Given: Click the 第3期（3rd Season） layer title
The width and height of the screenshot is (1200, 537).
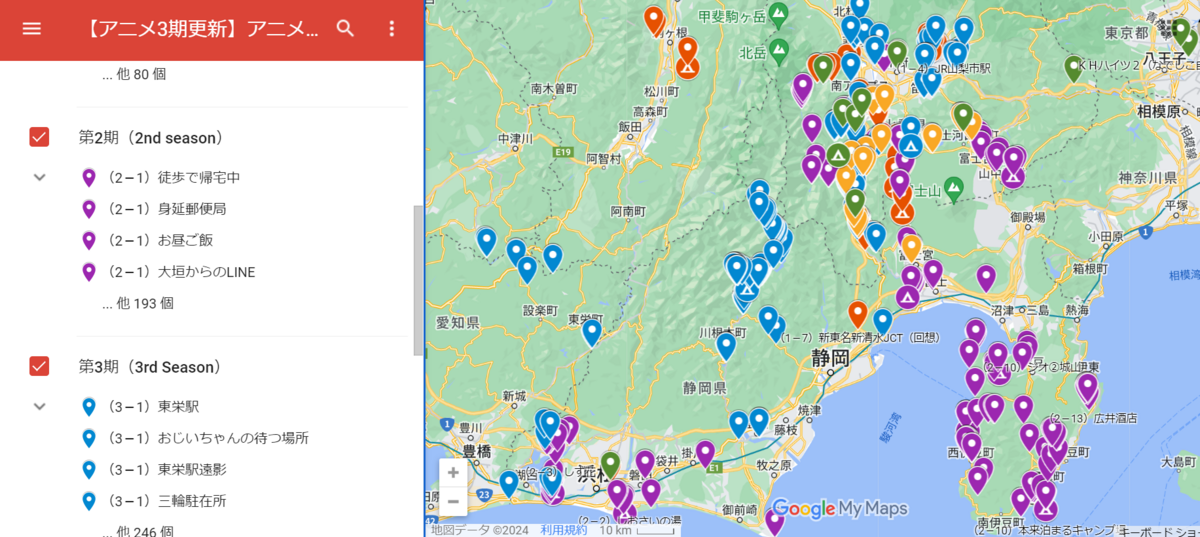Looking at the screenshot, I should click(150, 367).
